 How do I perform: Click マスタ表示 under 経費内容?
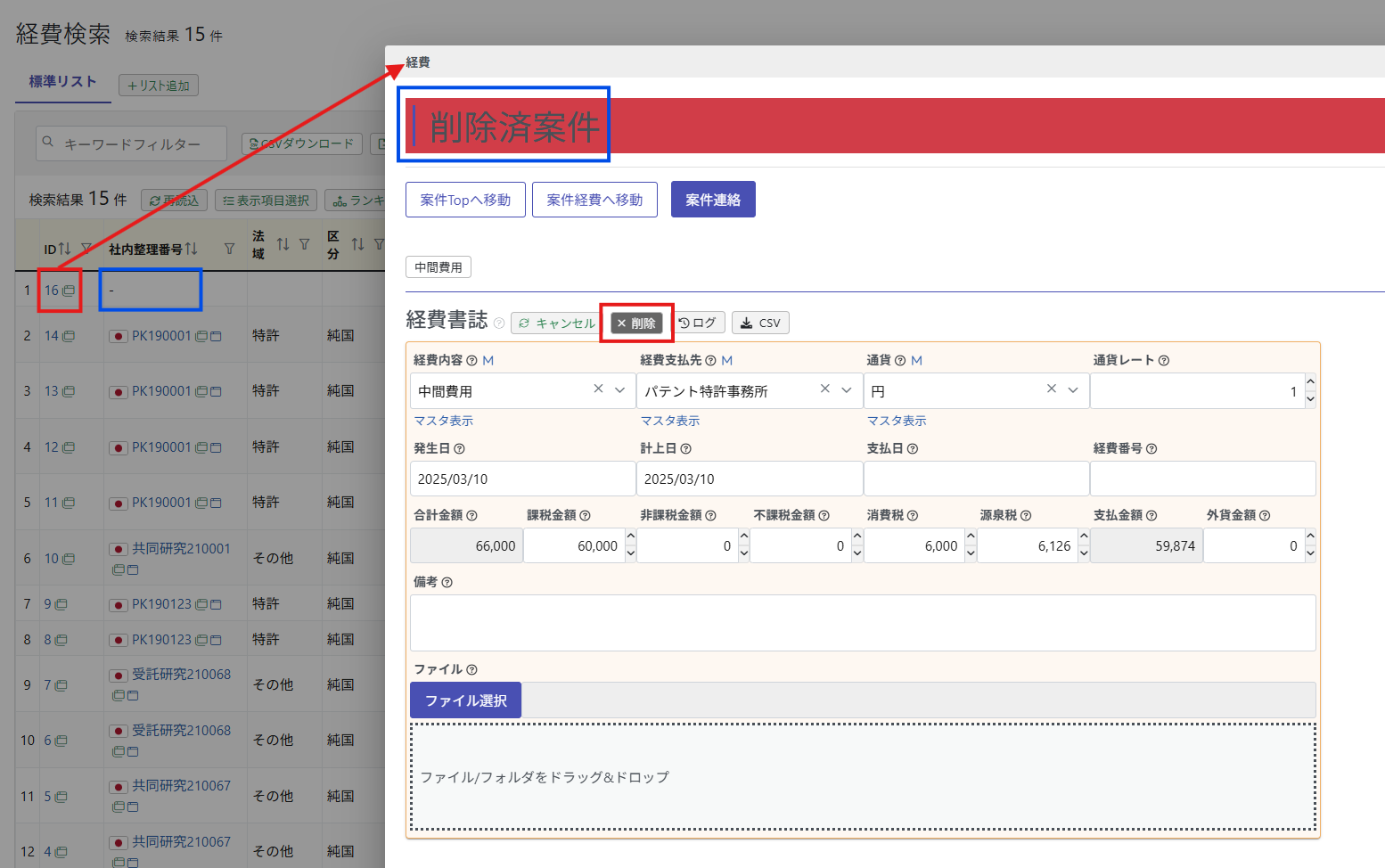(444, 421)
